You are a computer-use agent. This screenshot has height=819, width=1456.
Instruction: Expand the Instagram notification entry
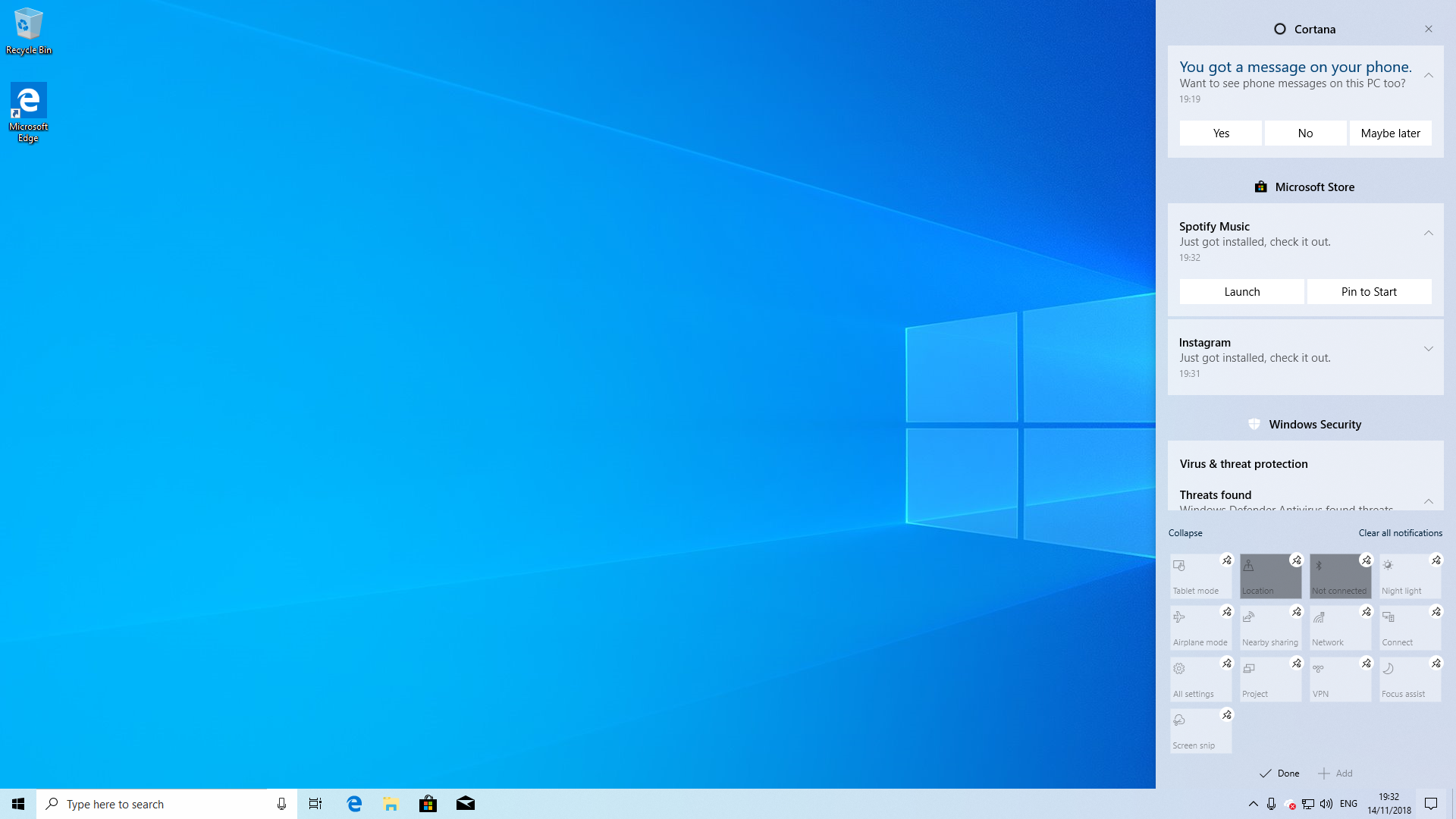[x=1429, y=349]
